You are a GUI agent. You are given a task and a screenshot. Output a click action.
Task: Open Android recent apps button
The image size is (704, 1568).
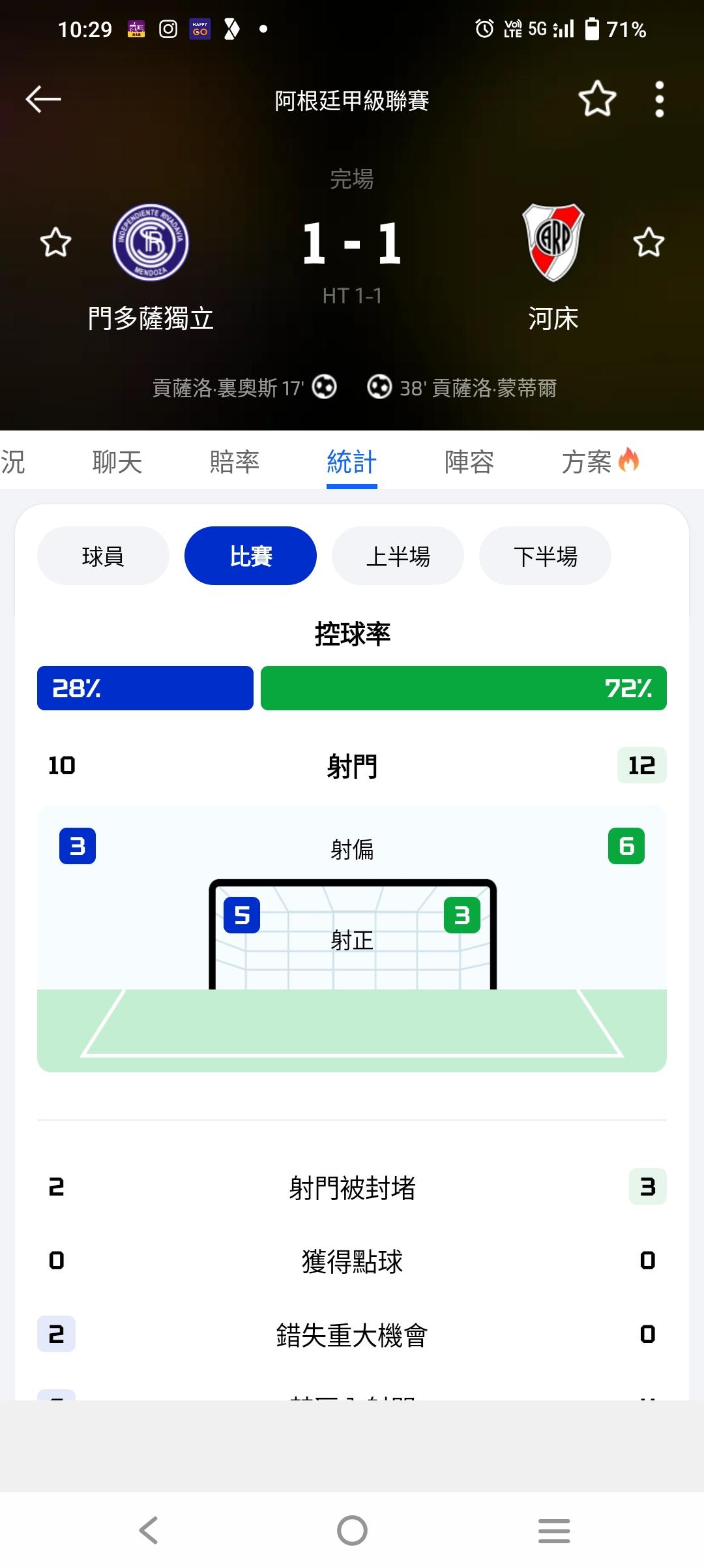point(554,1530)
